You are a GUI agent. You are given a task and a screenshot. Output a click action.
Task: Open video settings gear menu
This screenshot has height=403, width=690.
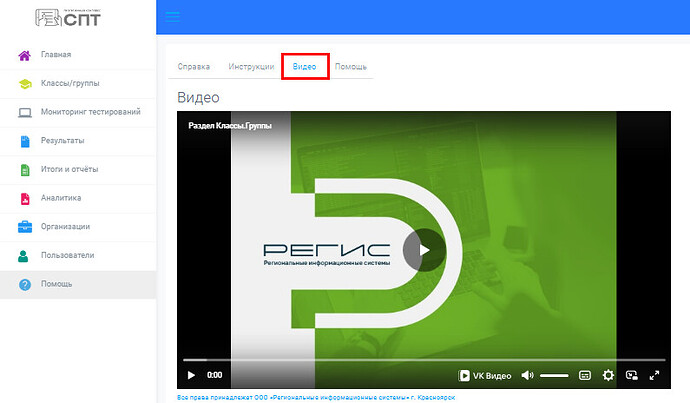pos(608,376)
